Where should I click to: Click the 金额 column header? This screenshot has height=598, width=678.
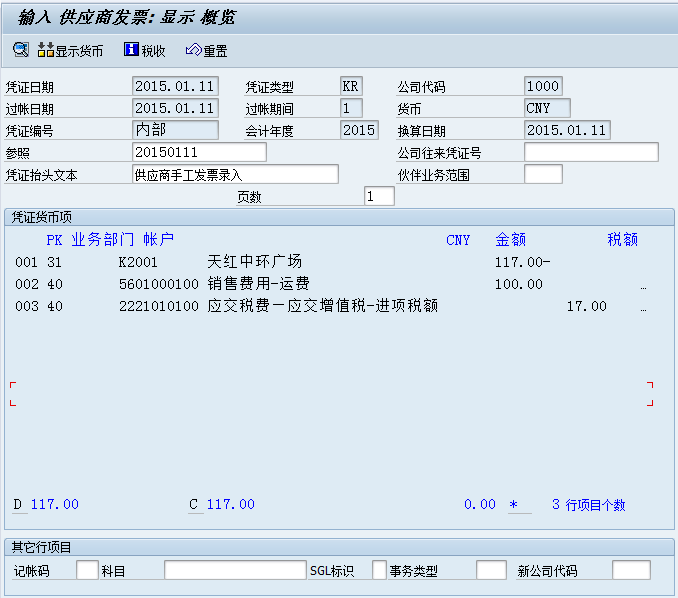[x=510, y=240]
